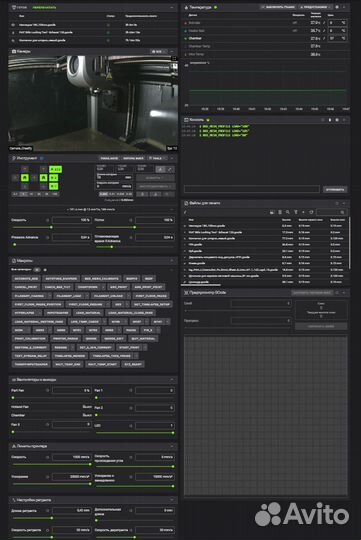This screenshot has width=361, height=540.
Task: Select 100 mm jog distance
Action: tap(54, 194)
